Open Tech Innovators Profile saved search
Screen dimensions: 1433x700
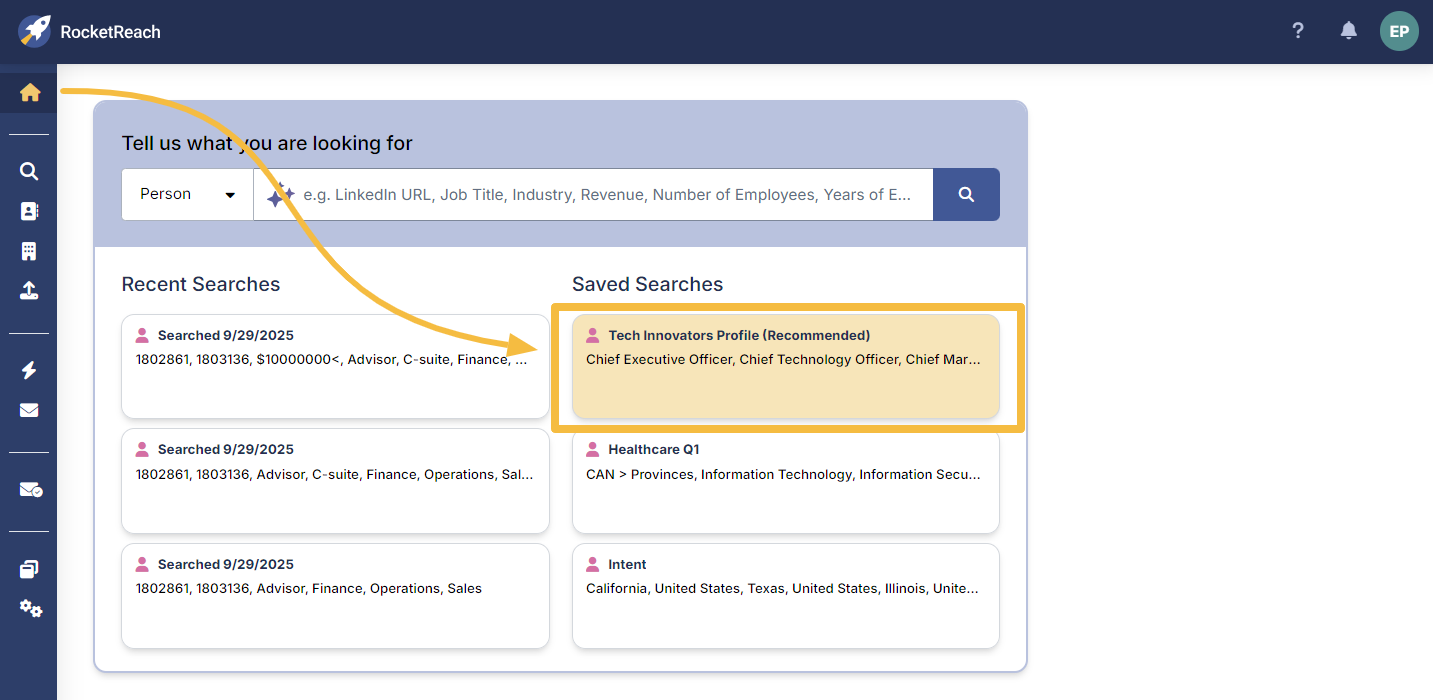tap(785, 366)
